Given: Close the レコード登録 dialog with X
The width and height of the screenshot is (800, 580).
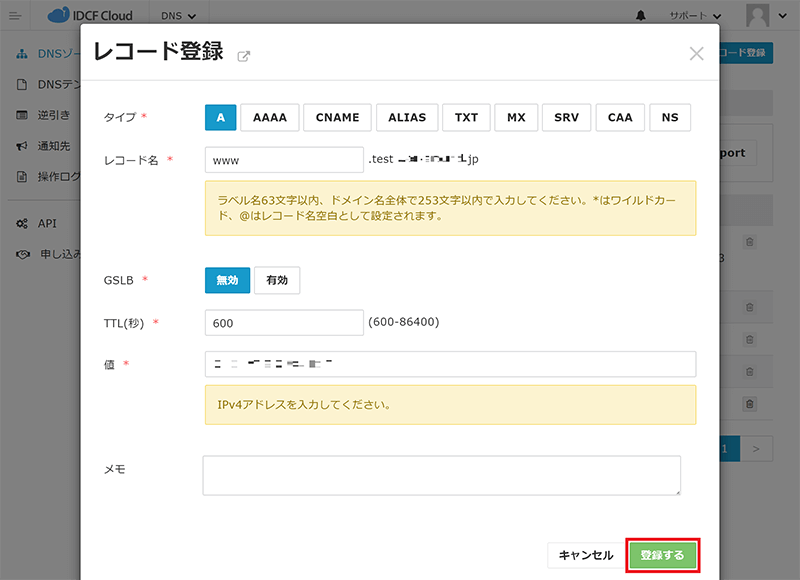Looking at the screenshot, I should pos(697,54).
